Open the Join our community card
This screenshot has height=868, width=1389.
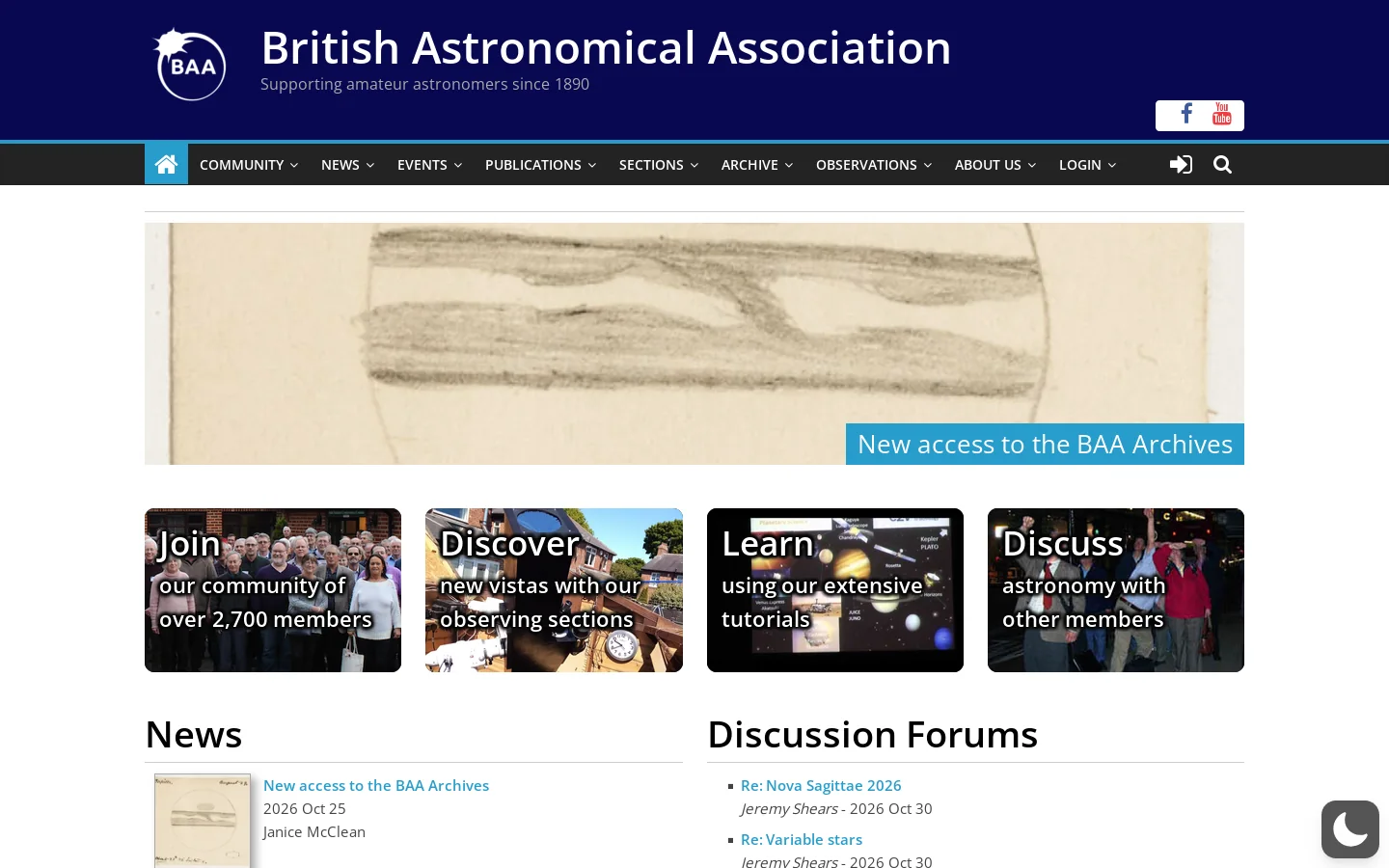tap(273, 590)
